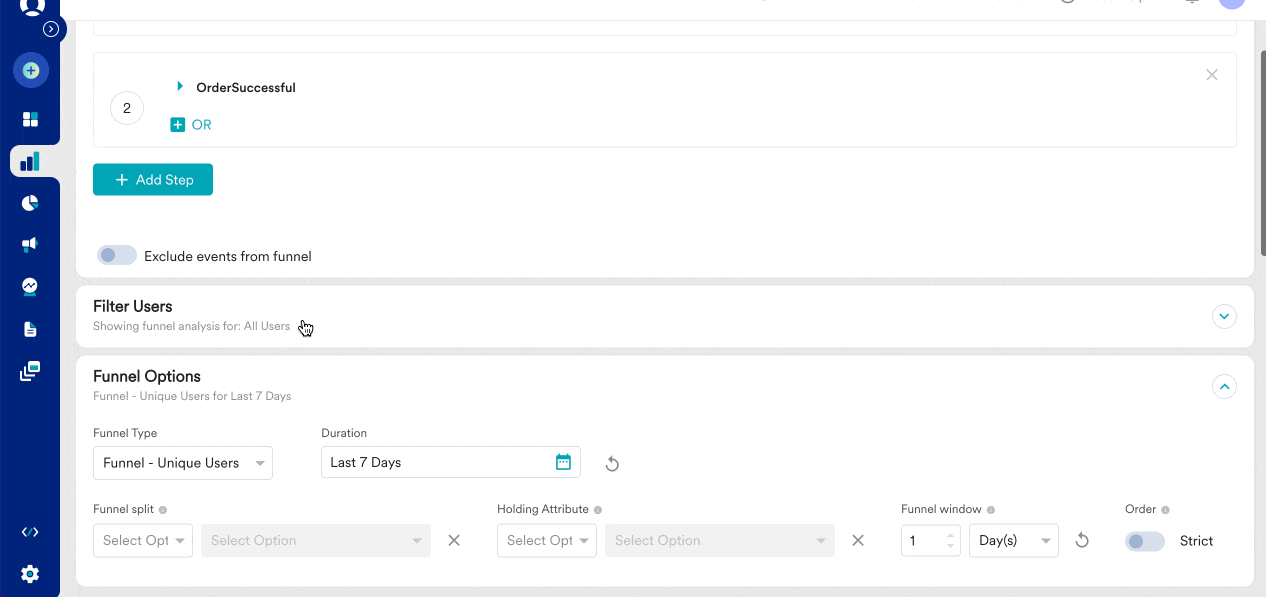The image size is (1266, 597).
Task: Click the Filter Users heading
Action: coord(133,306)
